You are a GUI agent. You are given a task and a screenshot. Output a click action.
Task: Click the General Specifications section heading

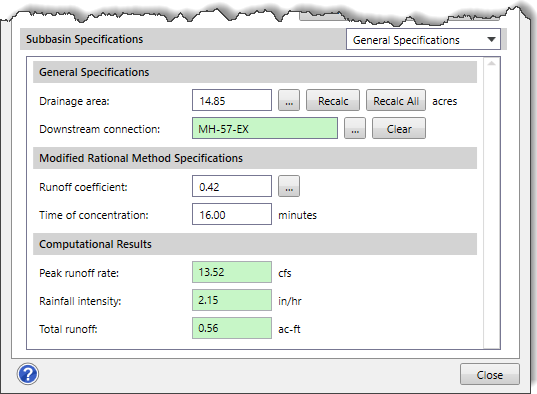click(94, 72)
